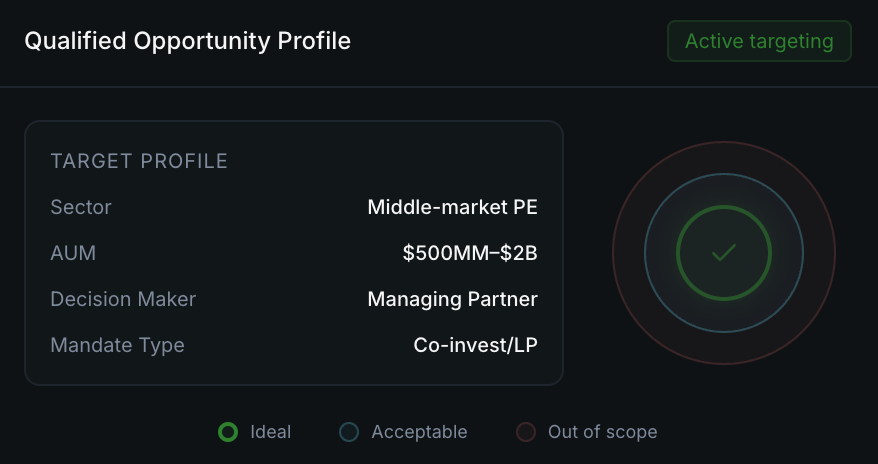Click the $500MM–$2B AUM value
The image size is (878, 464).
[470, 253]
